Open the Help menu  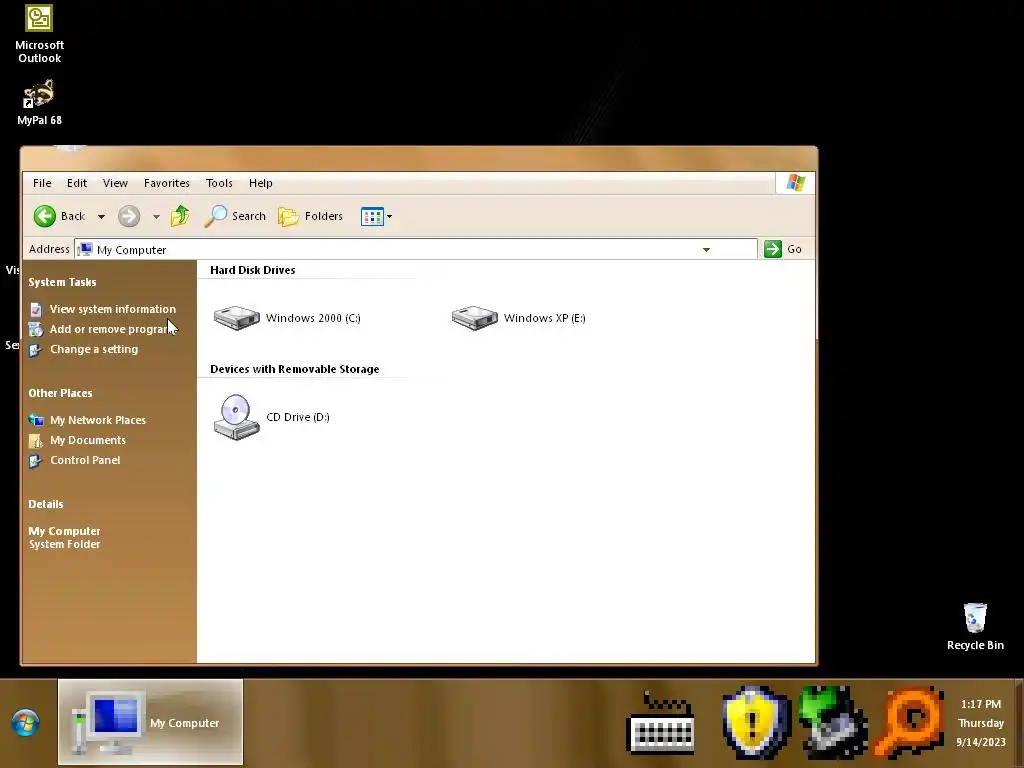(x=261, y=183)
